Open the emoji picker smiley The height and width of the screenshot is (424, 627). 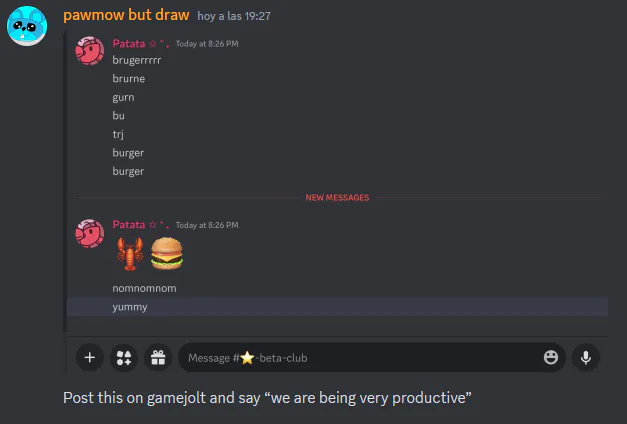[551, 357]
